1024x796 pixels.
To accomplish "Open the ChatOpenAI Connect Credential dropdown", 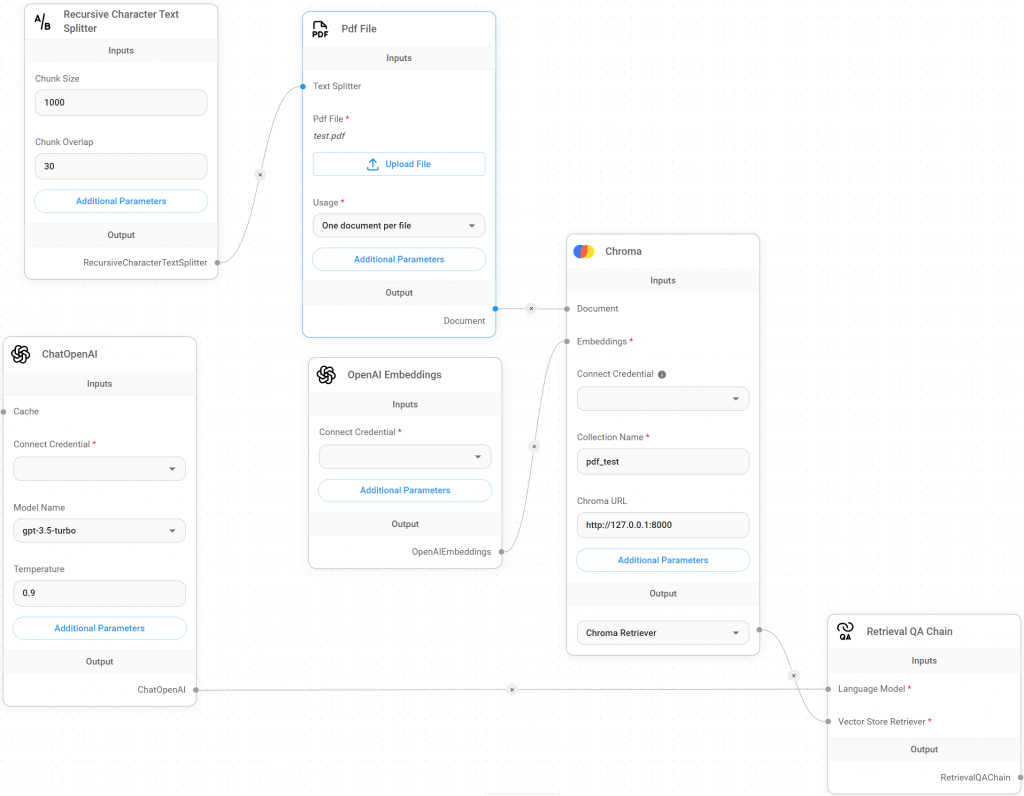I will coord(99,469).
